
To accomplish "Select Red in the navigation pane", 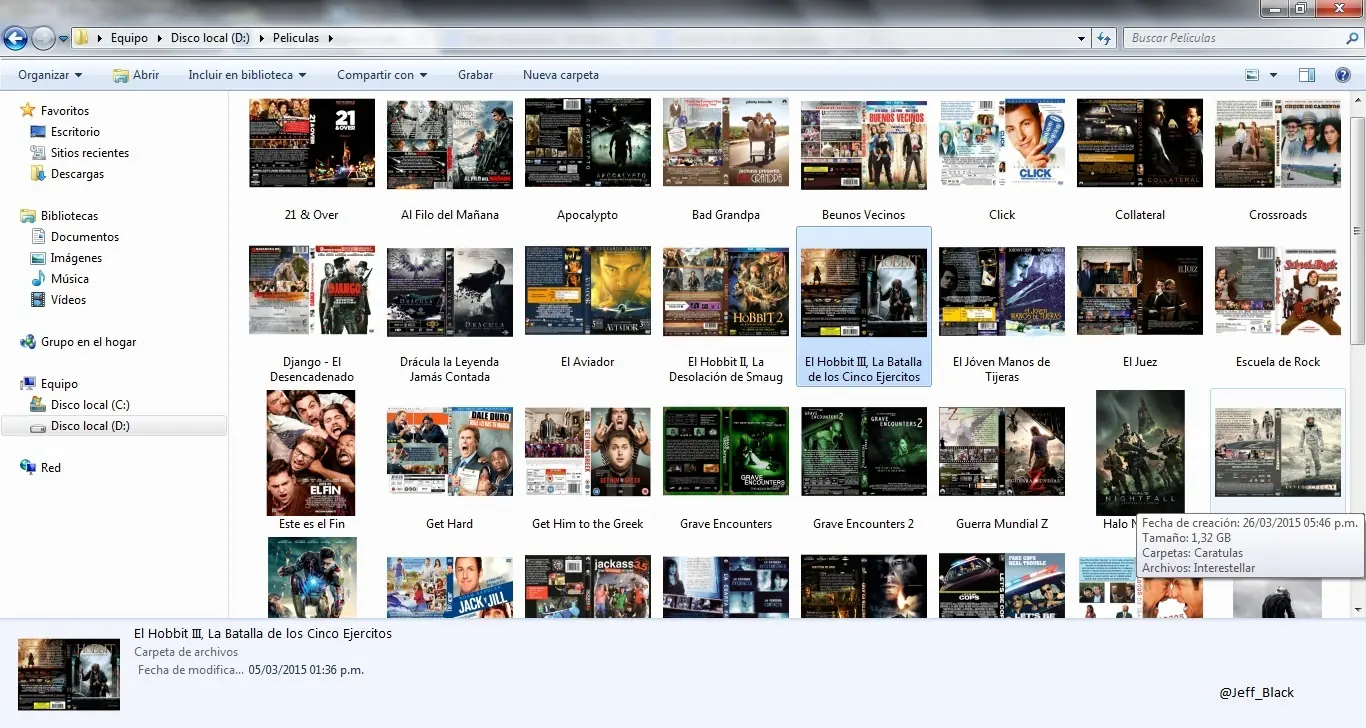I will (x=51, y=468).
